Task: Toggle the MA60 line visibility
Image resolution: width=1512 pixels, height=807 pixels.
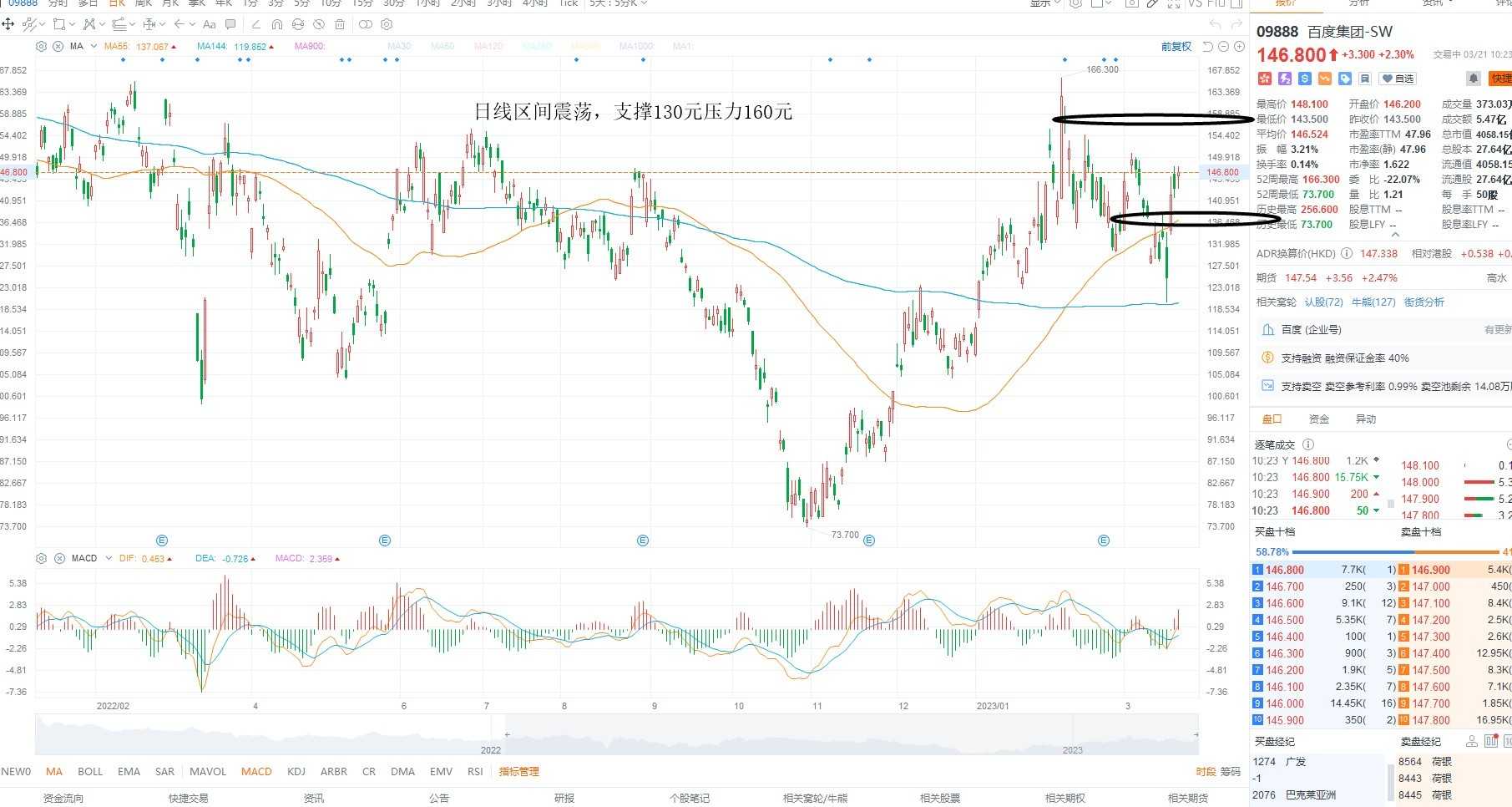Action: coord(442,47)
